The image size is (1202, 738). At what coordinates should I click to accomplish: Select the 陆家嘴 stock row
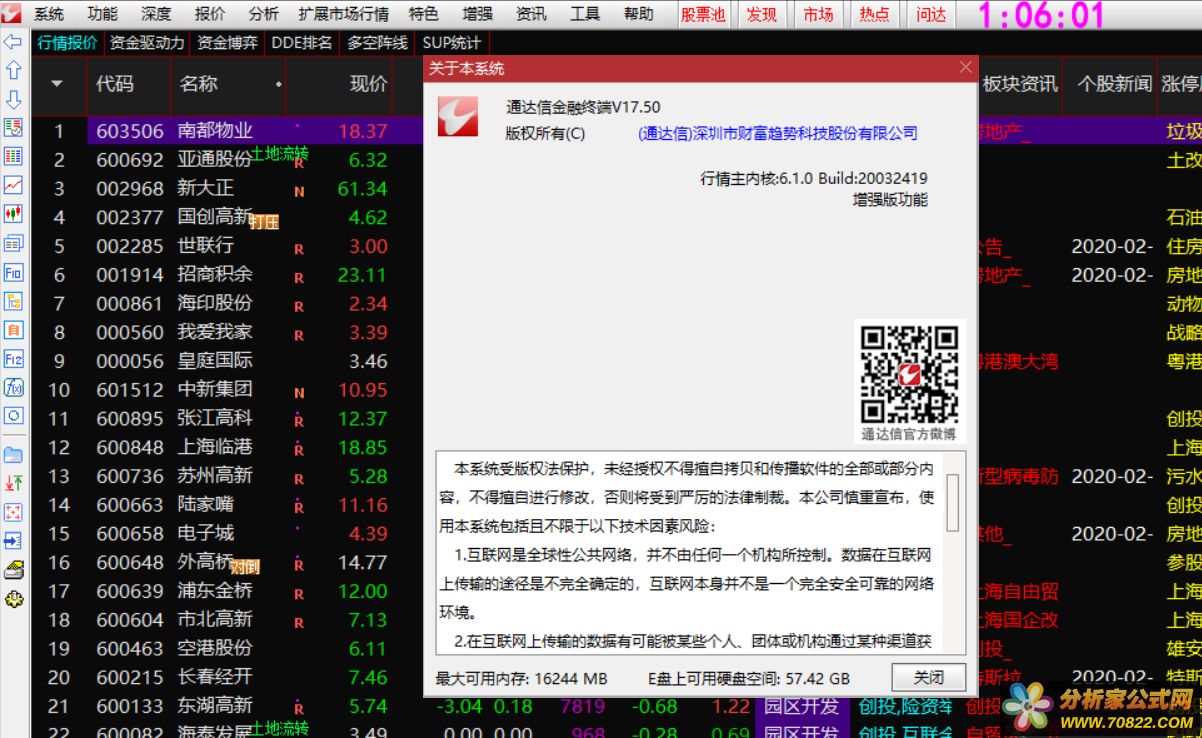click(x=228, y=505)
